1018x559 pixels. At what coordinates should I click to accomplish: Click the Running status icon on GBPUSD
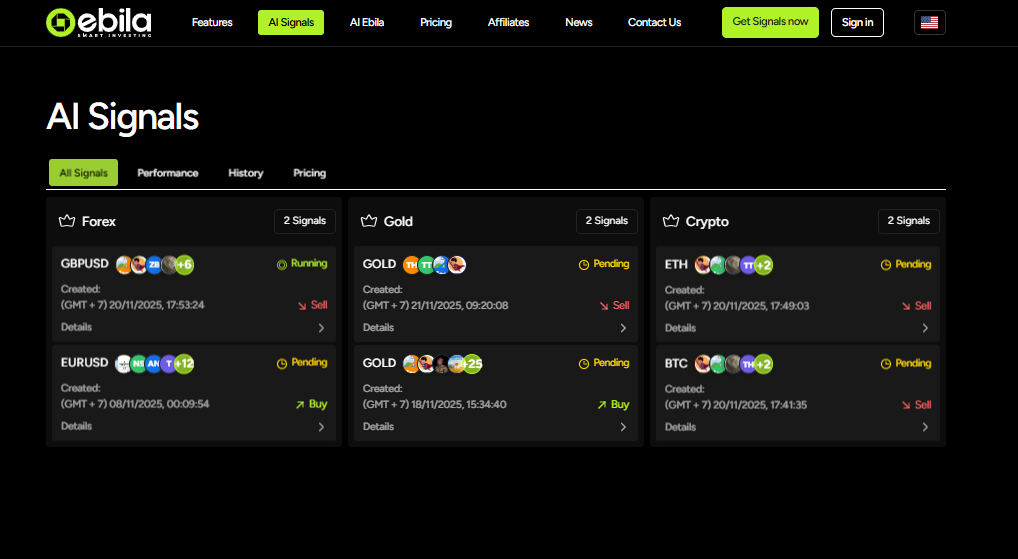tap(282, 264)
